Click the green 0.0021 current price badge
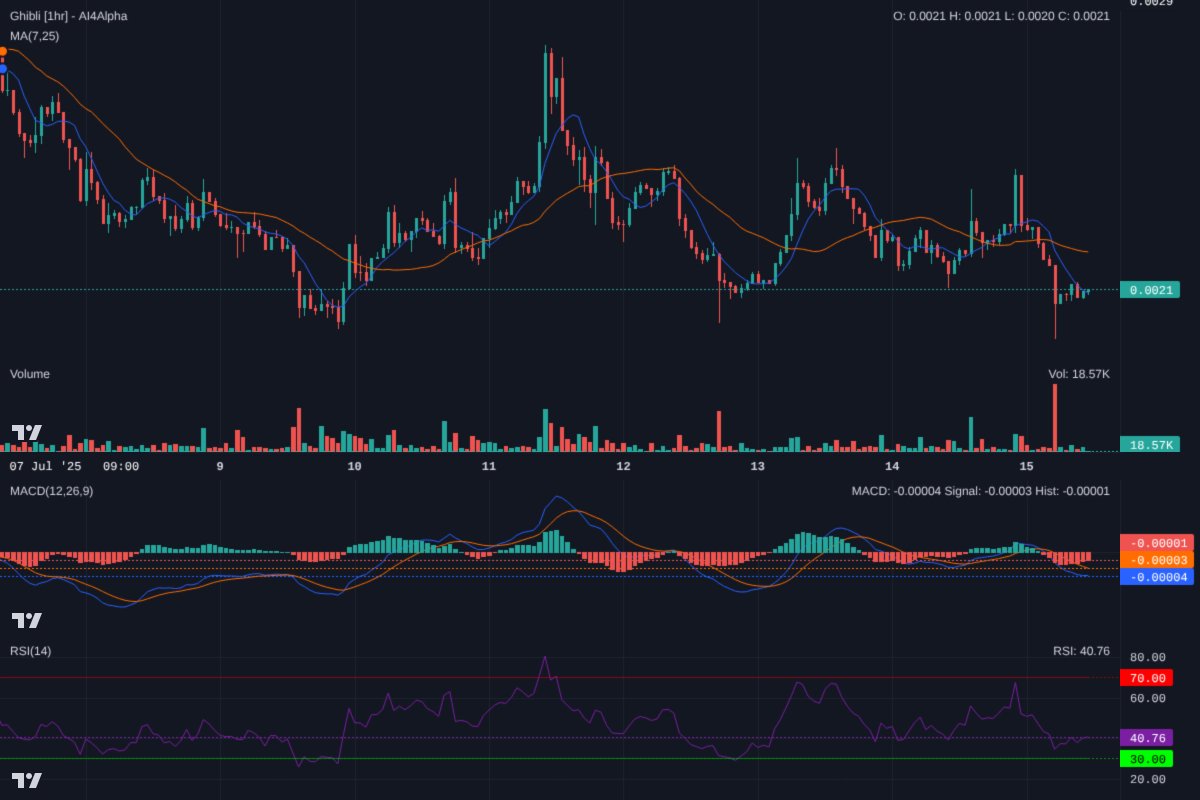This screenshot has height=800, width=1200. [1150, 290]
